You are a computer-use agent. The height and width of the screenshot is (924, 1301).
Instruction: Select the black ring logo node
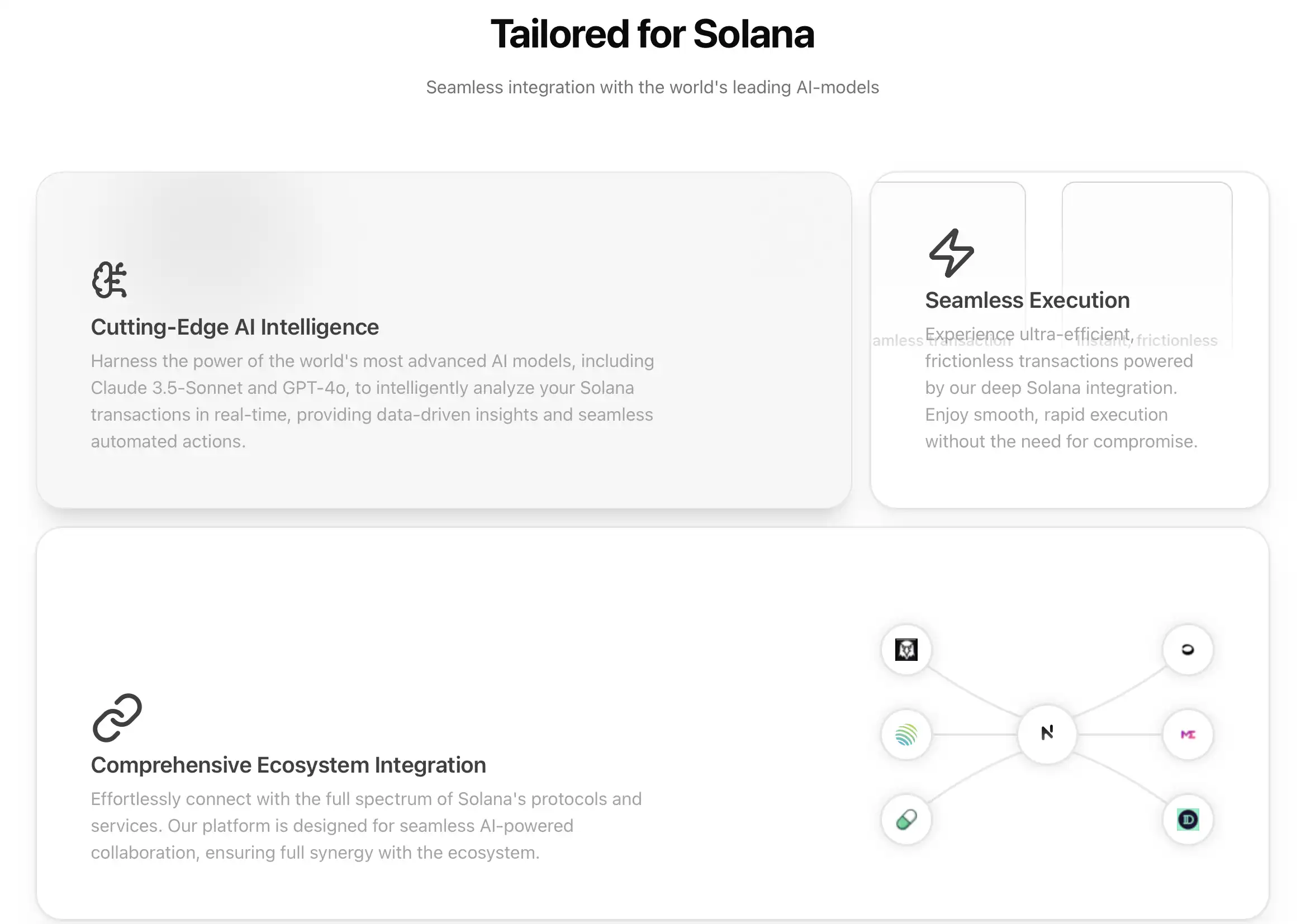point(1188,650)
